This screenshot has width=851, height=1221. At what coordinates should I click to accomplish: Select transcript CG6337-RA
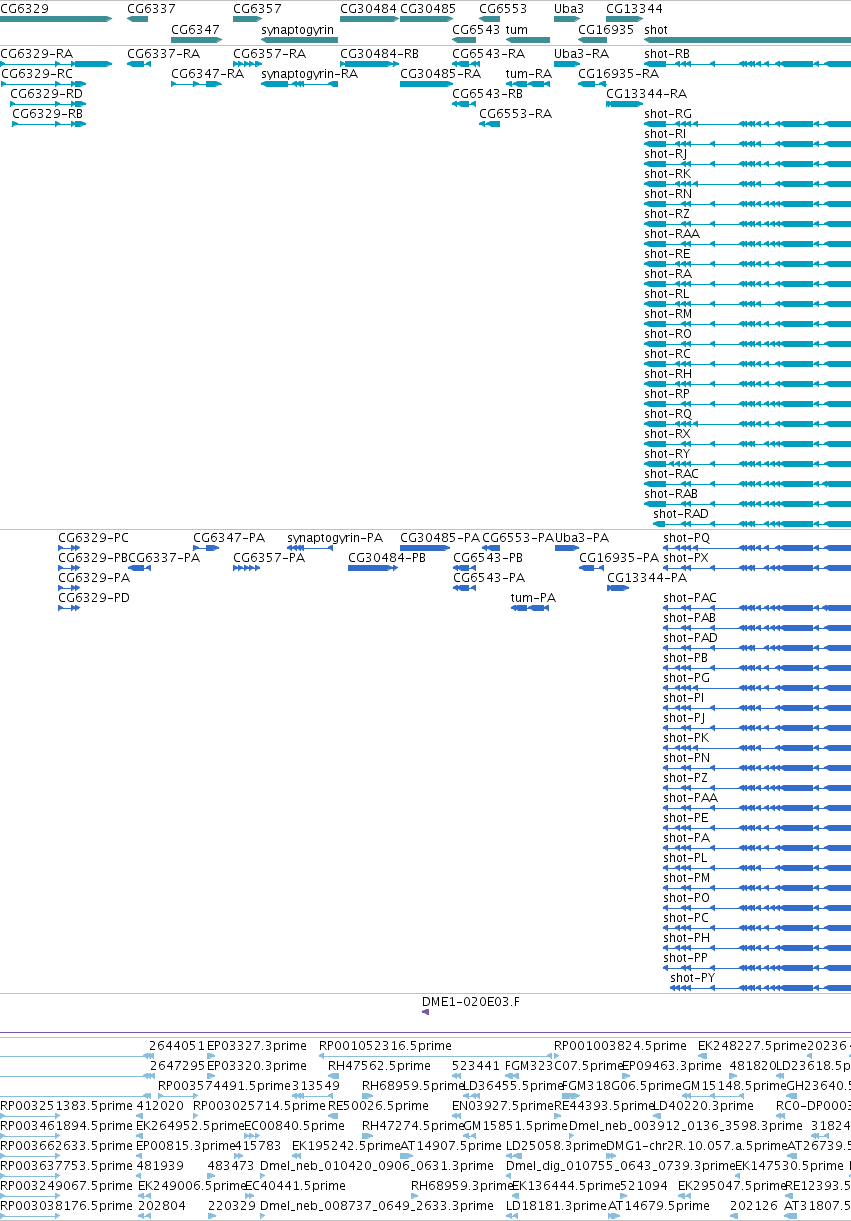[163, 53]
